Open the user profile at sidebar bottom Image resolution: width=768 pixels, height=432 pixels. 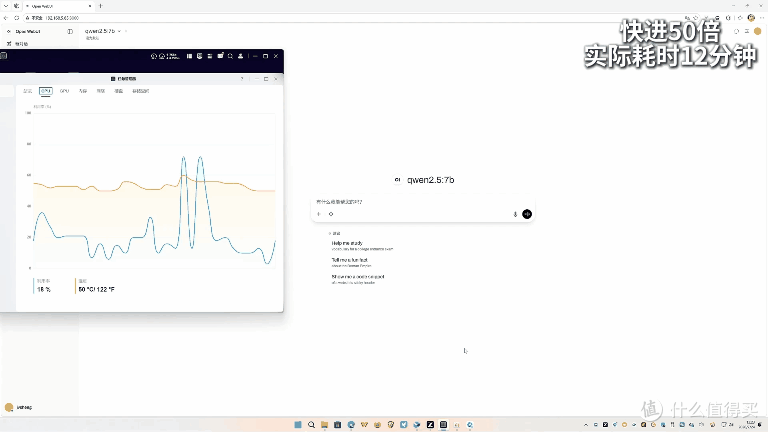tap(19, 407)
